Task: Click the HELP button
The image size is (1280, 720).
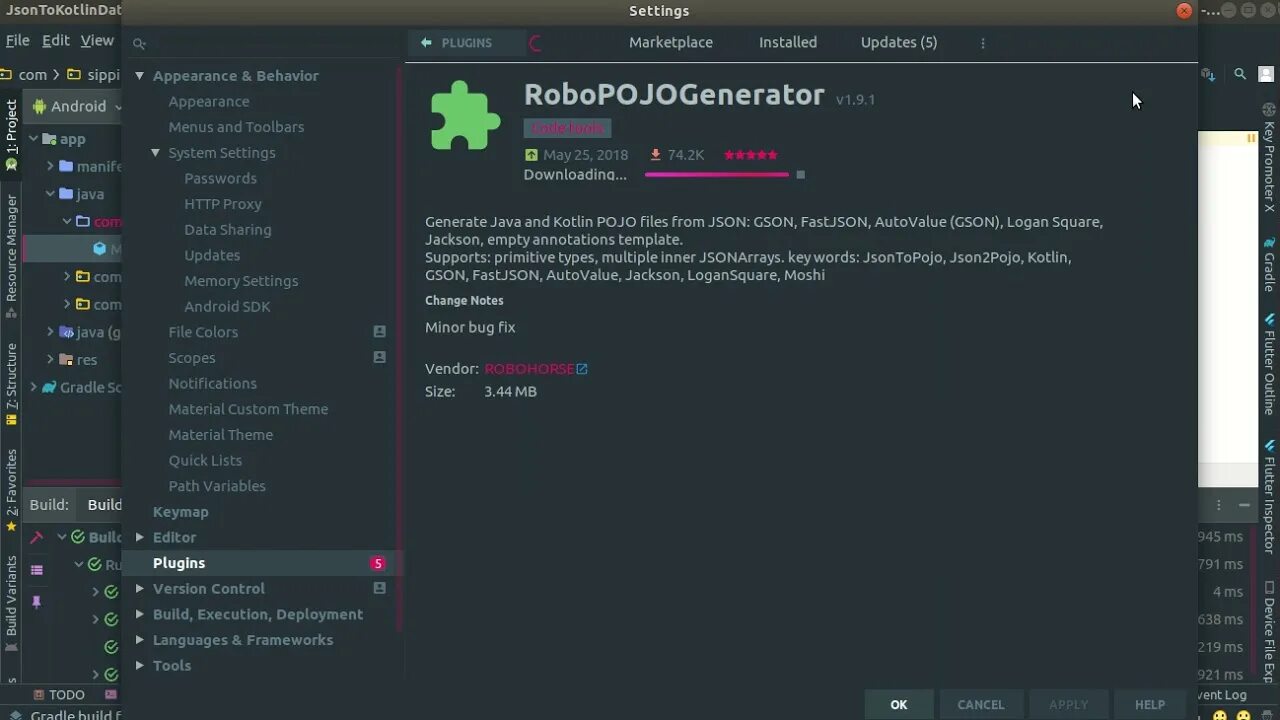Action: [x=1150, y=705]
